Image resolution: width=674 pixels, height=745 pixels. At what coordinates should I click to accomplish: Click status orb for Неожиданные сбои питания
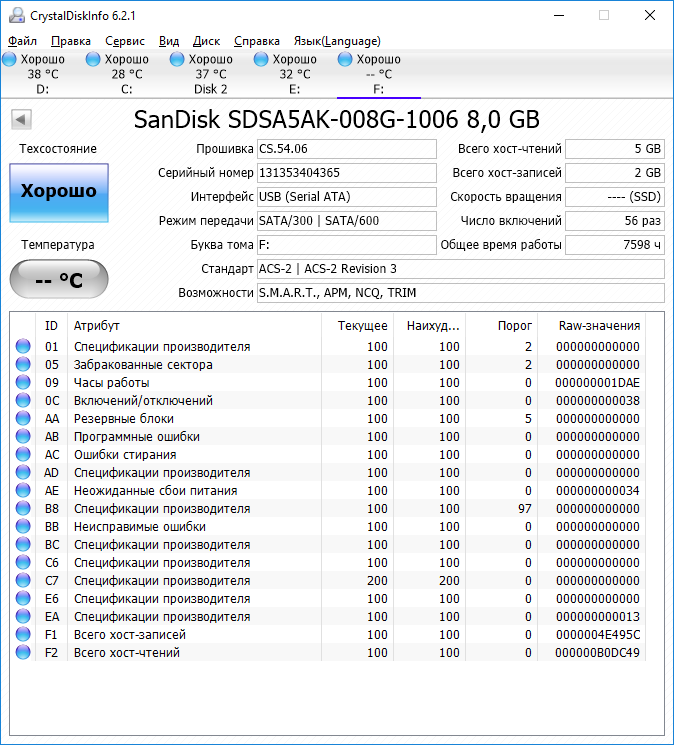coord(23,490)
